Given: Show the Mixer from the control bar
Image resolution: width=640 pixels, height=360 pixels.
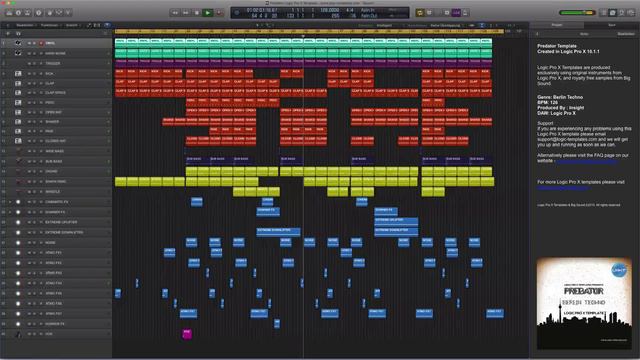Looking at the screenshot, I should [59, 13].
